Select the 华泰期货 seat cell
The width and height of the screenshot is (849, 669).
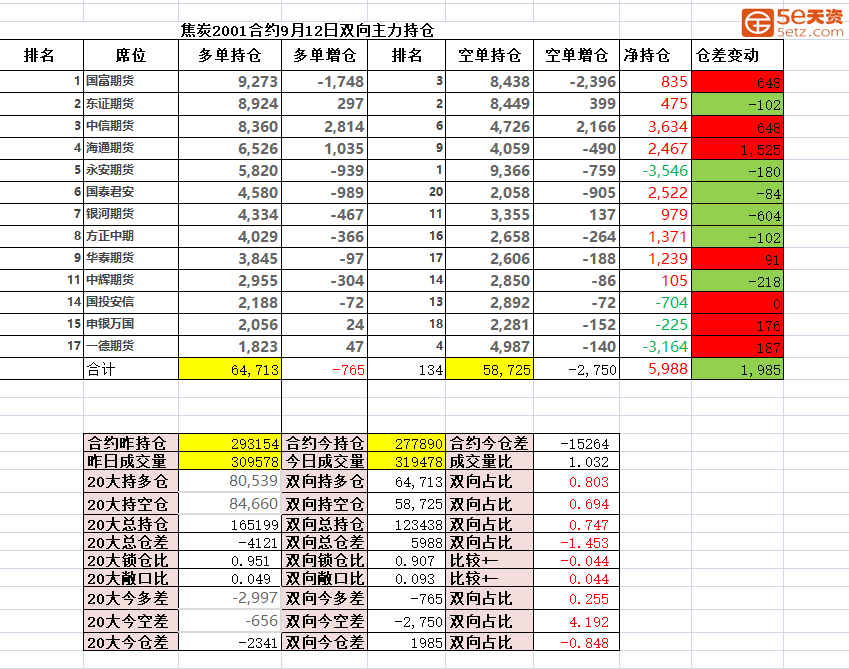pos(130,258)
